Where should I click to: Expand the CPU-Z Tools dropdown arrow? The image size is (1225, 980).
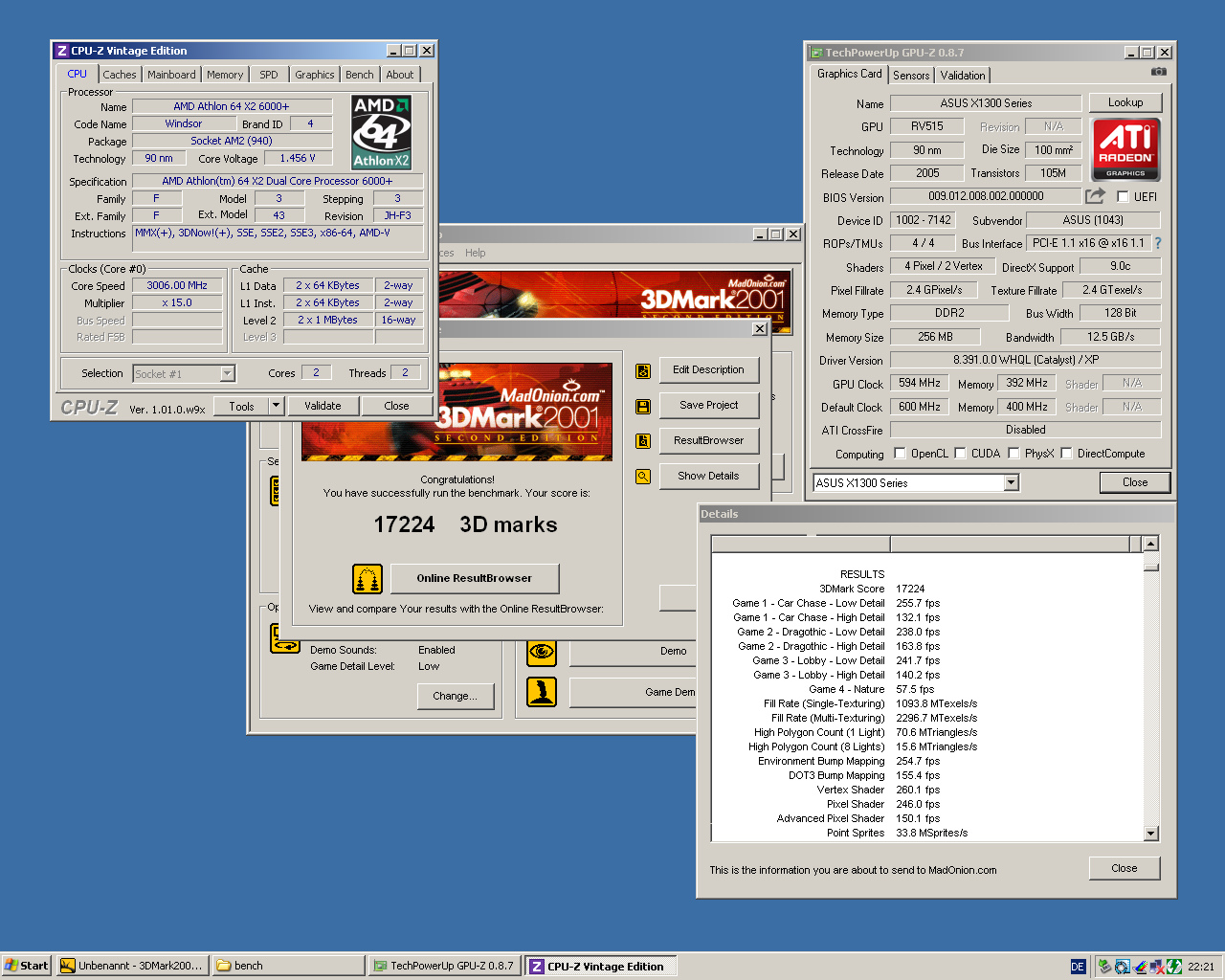(276, 406)
